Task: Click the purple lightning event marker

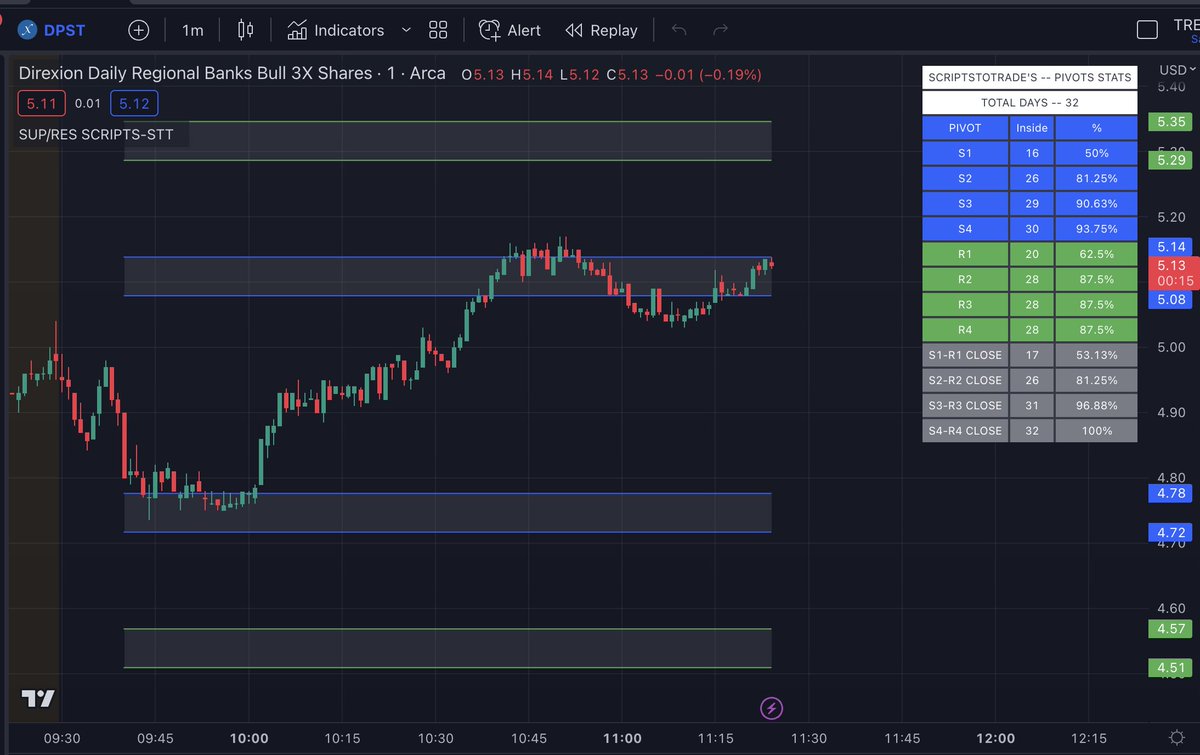Action: point(771,709)
